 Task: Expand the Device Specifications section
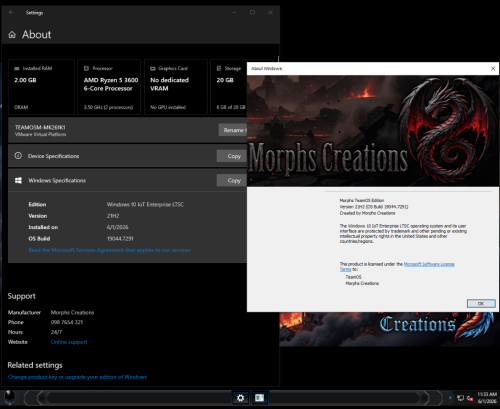(127, 156)
